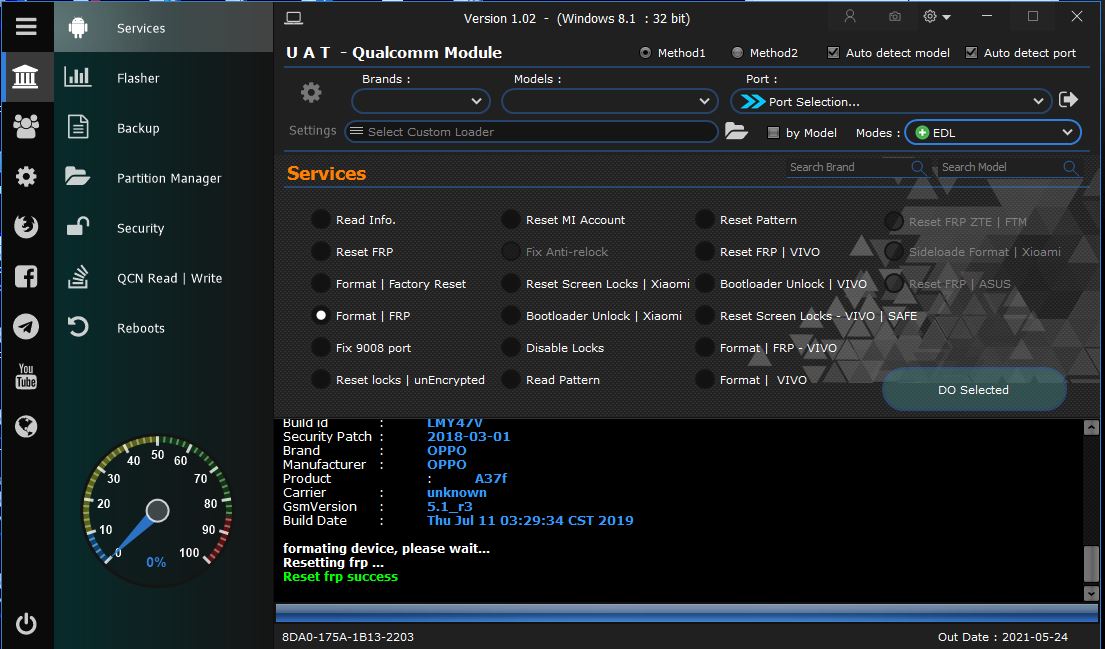Click the Security unlocked padlock icon
The width and height of the screenshot is (1105, 649).
click(x=78, y=226)
